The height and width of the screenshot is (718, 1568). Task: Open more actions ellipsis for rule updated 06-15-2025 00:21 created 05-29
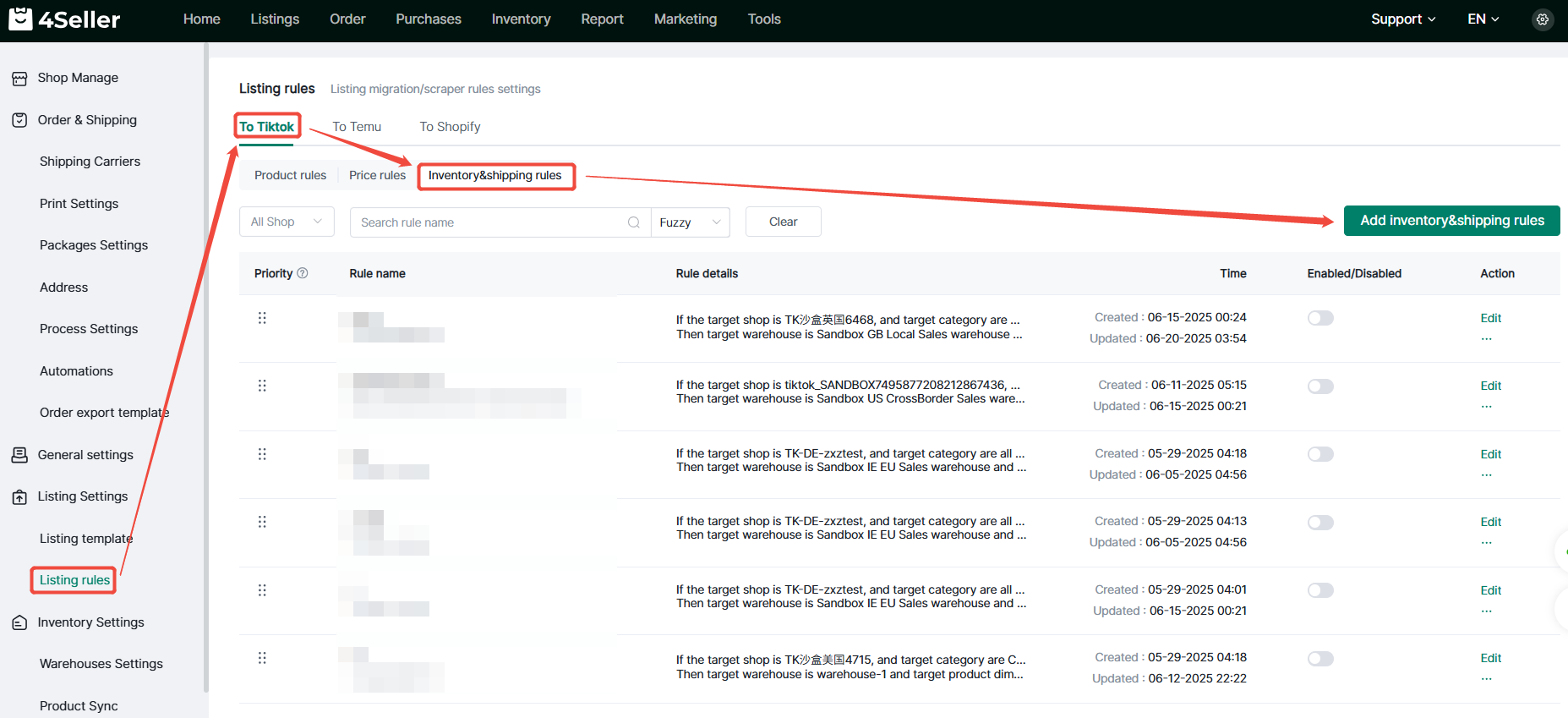coord(1487,611)
